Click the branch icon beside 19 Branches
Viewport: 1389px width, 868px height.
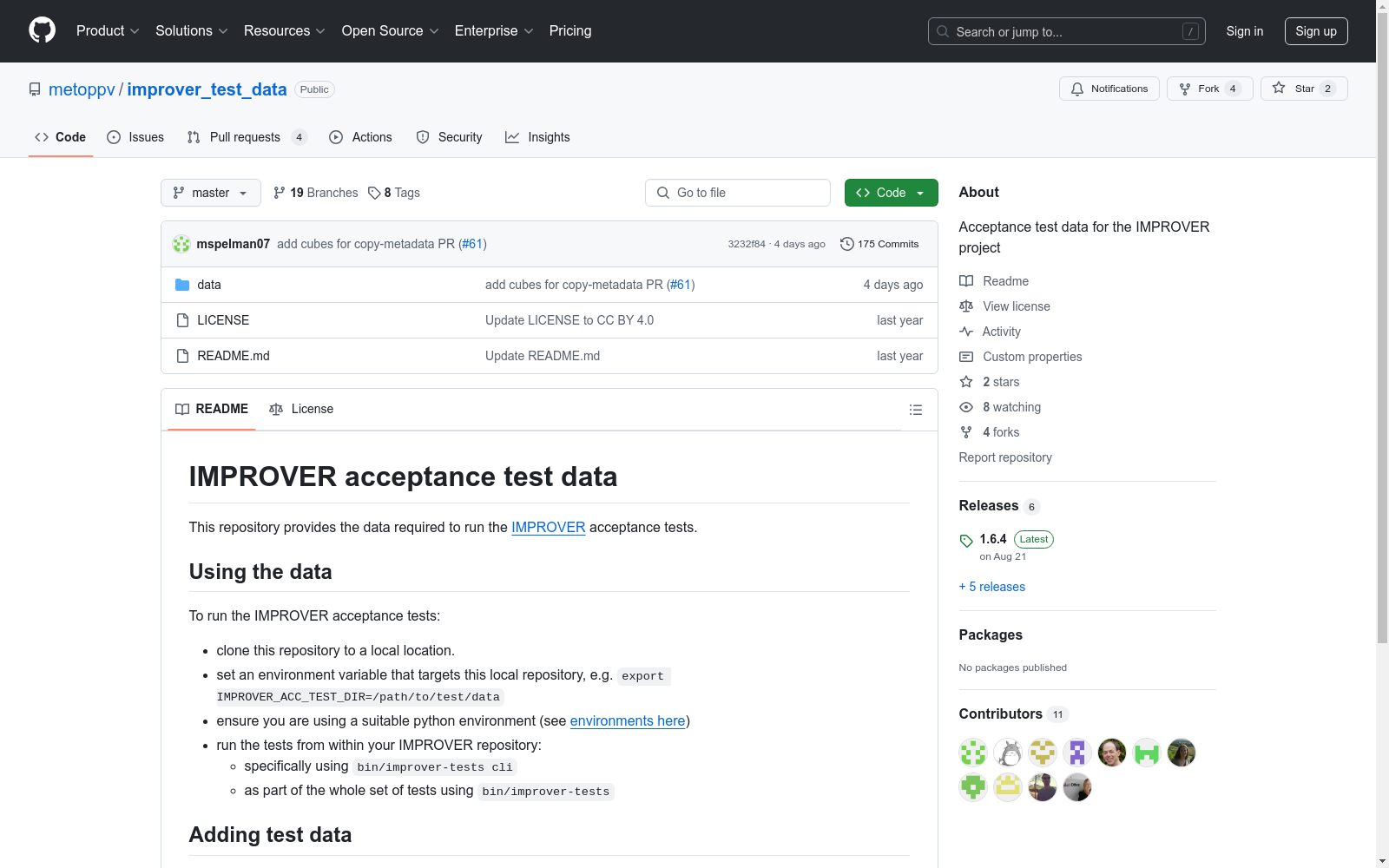click(280, 193)
